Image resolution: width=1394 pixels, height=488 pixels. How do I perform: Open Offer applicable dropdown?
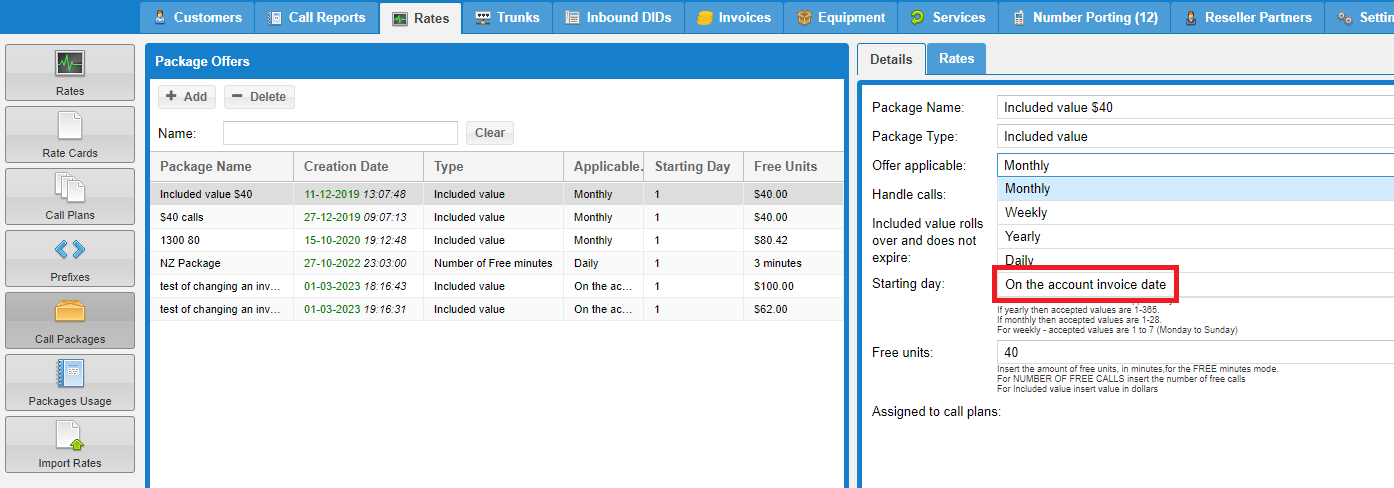click(1195, 165)
